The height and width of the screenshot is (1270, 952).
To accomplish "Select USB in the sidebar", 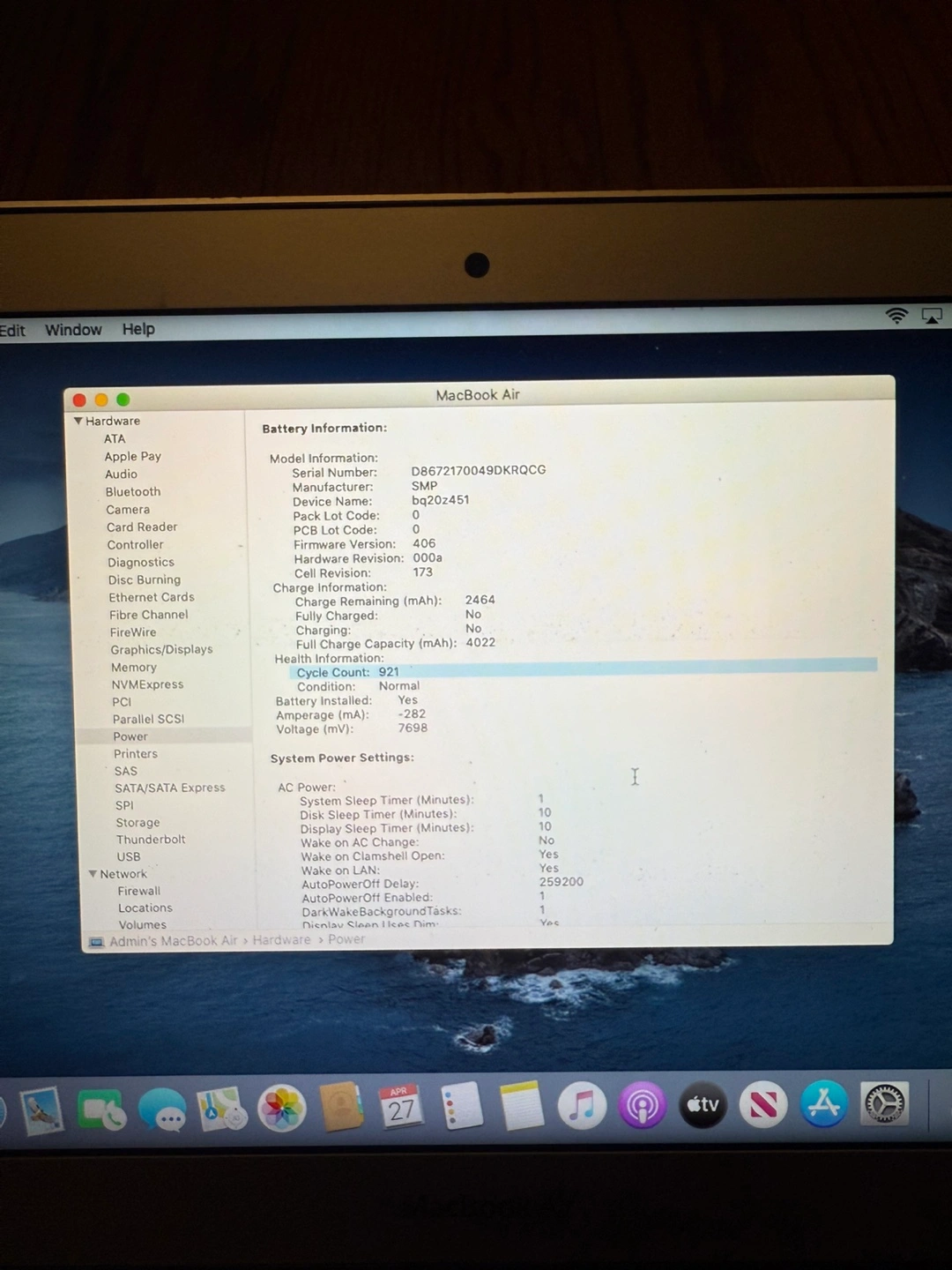I will [129, 857].
